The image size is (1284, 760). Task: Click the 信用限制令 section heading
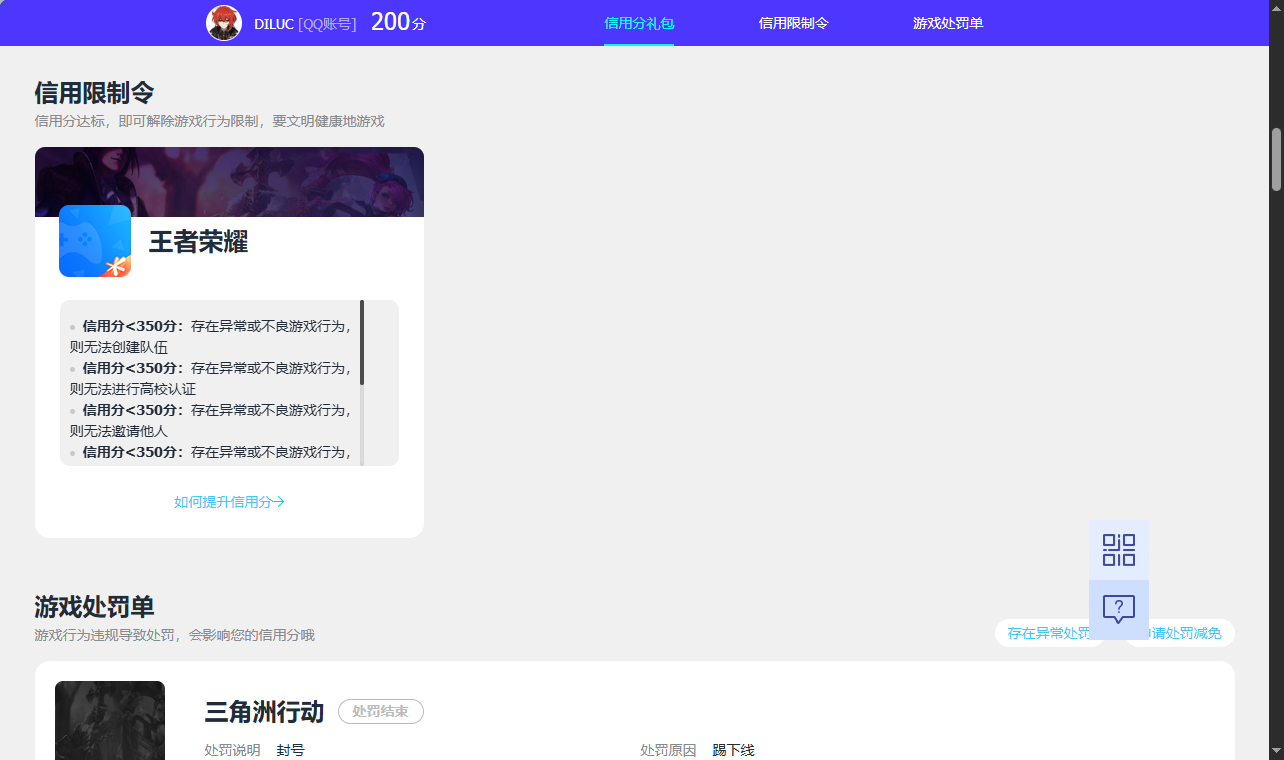[94, 93]
